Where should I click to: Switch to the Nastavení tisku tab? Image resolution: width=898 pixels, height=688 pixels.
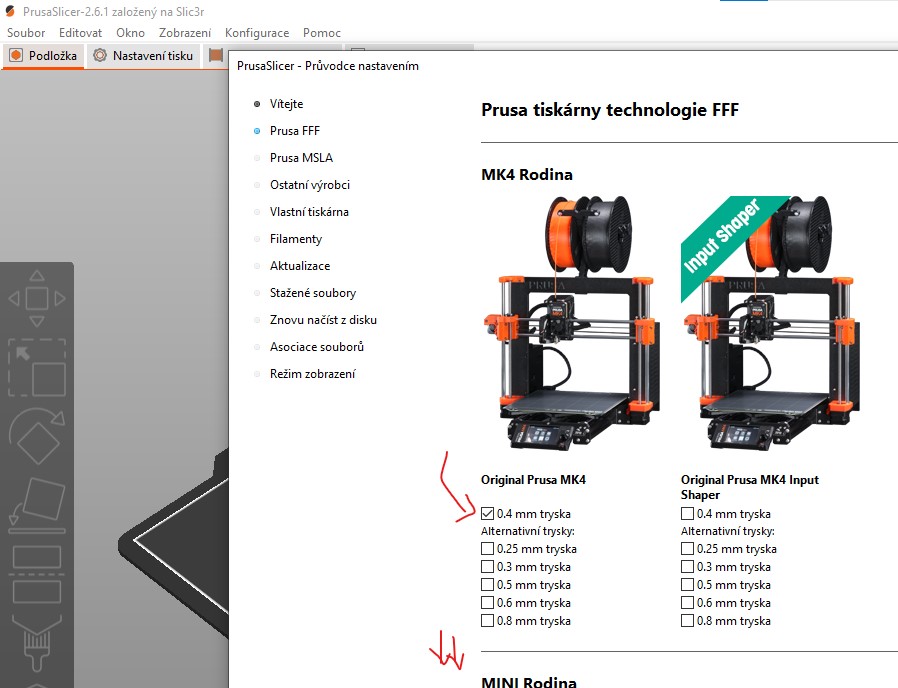143,56
